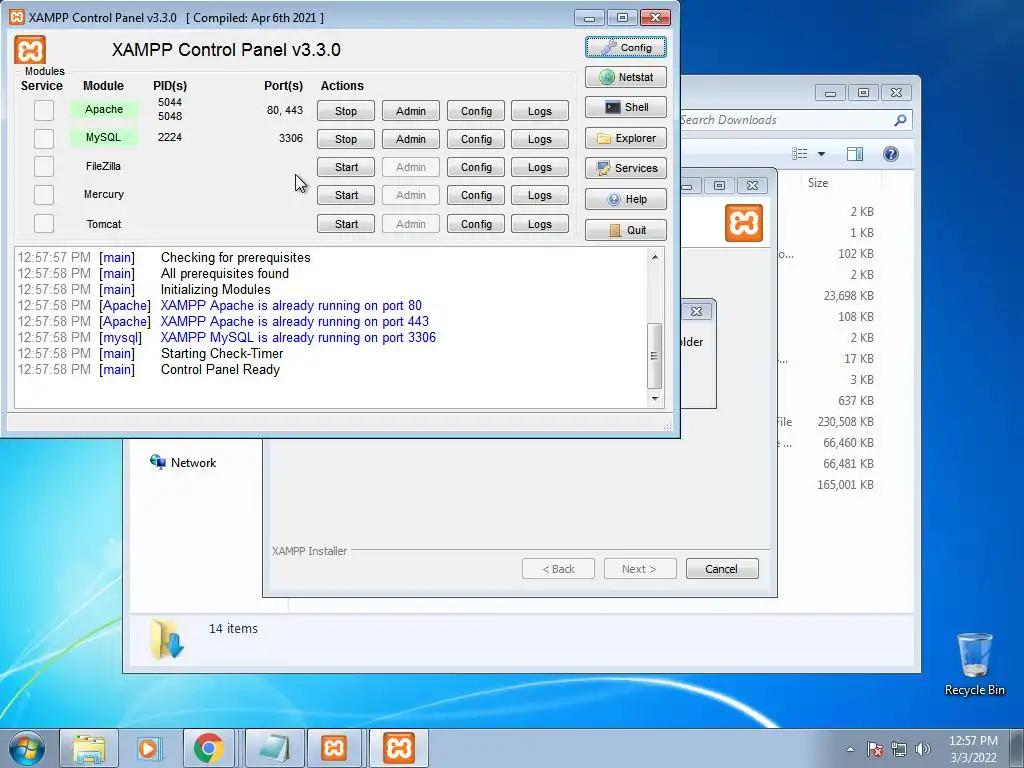Click the 'Control Panel Ready' log line
The height and width of the screenshot is (768, 1024).
click(220, 370)
